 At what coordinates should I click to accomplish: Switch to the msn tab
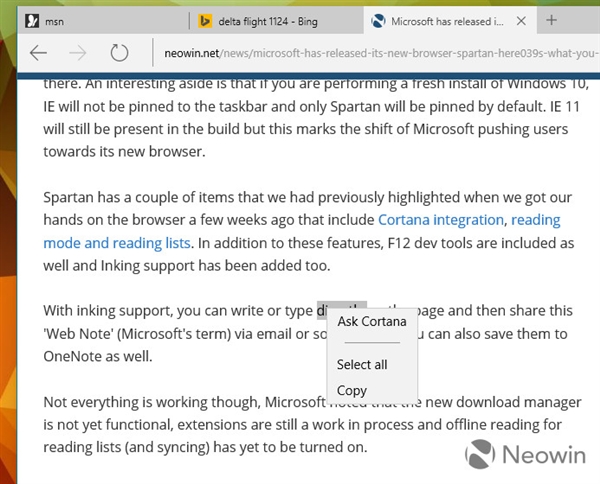(103, 21)
